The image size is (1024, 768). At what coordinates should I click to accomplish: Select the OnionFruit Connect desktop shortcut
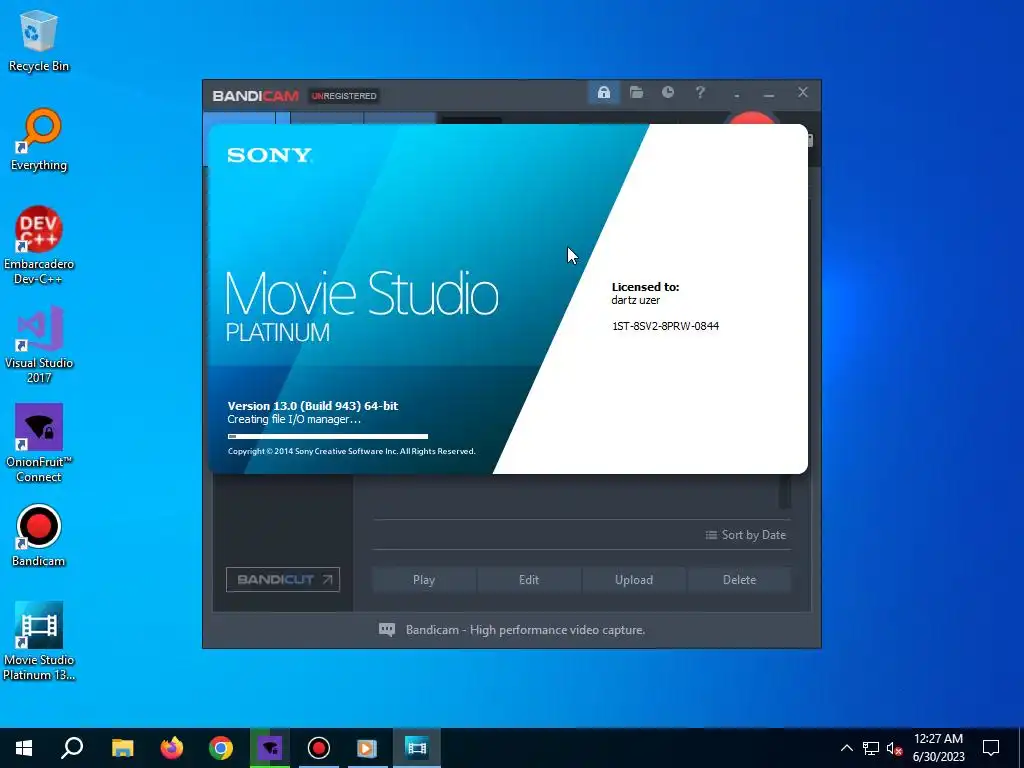tap(39, 443)
